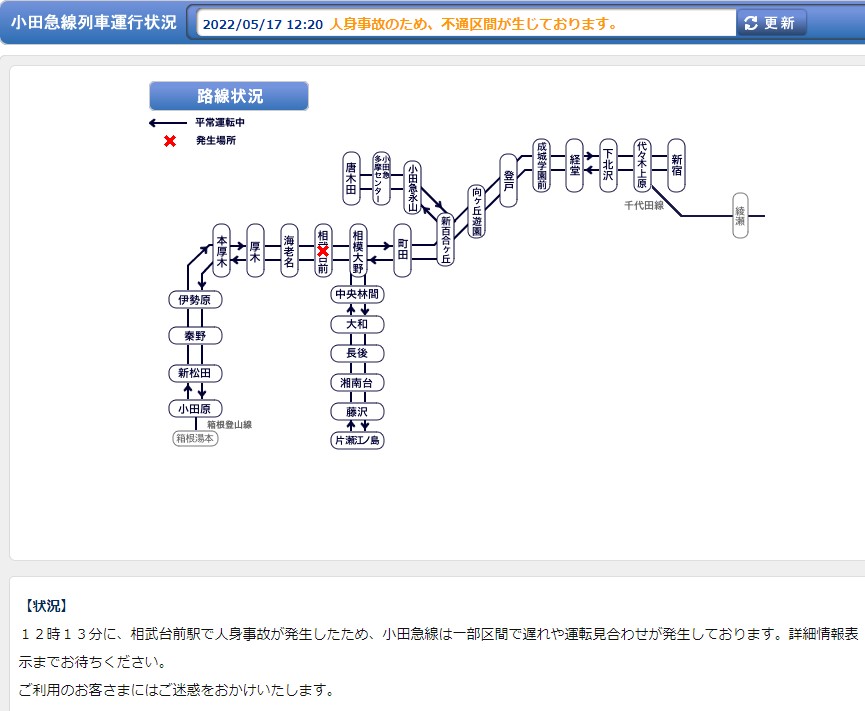The image size is (865, 711).
Task: Select the 町田 station label
Action: click(403, 250)
